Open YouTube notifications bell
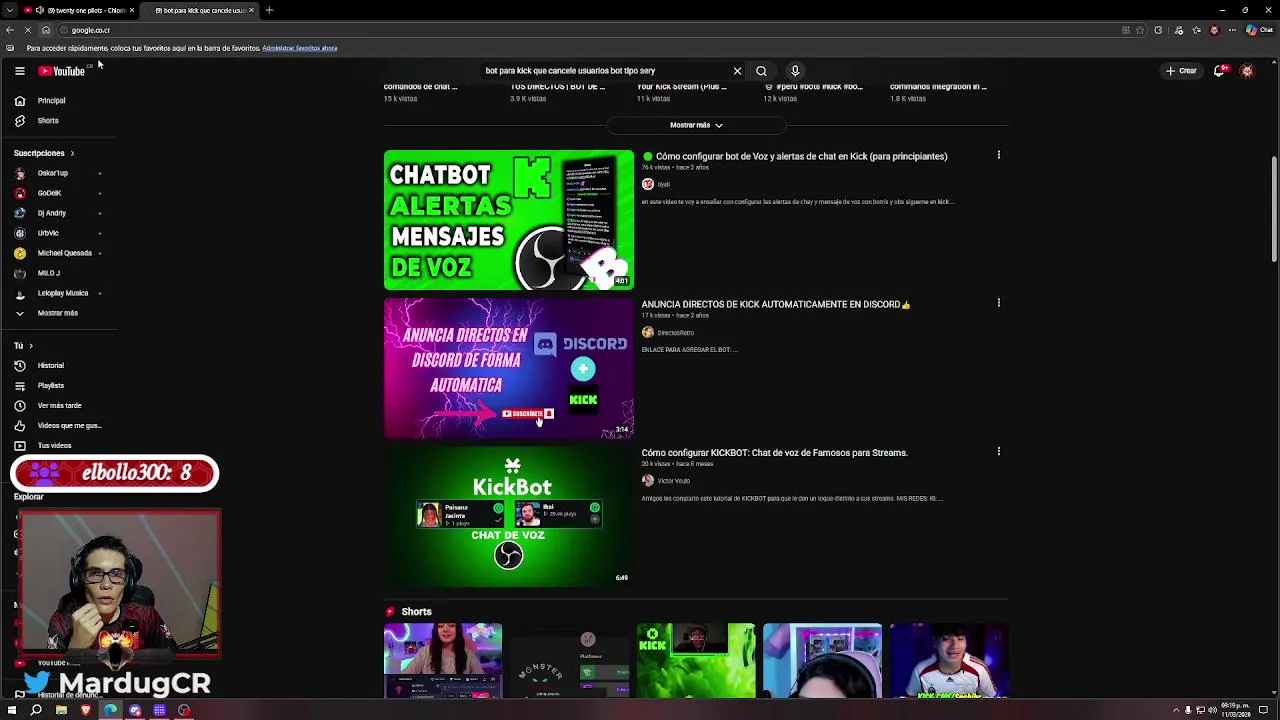Screen dimensions: 1280x720 point(1219,71)
